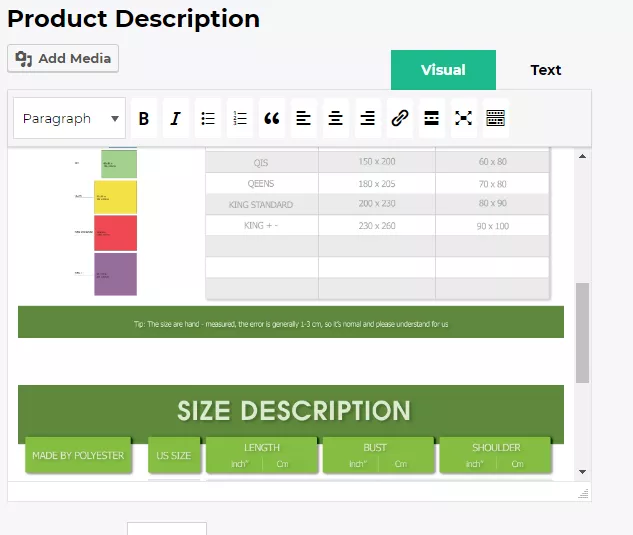Insert or edit a link
This screenshot has width=633, height=535.
(400, 118)
